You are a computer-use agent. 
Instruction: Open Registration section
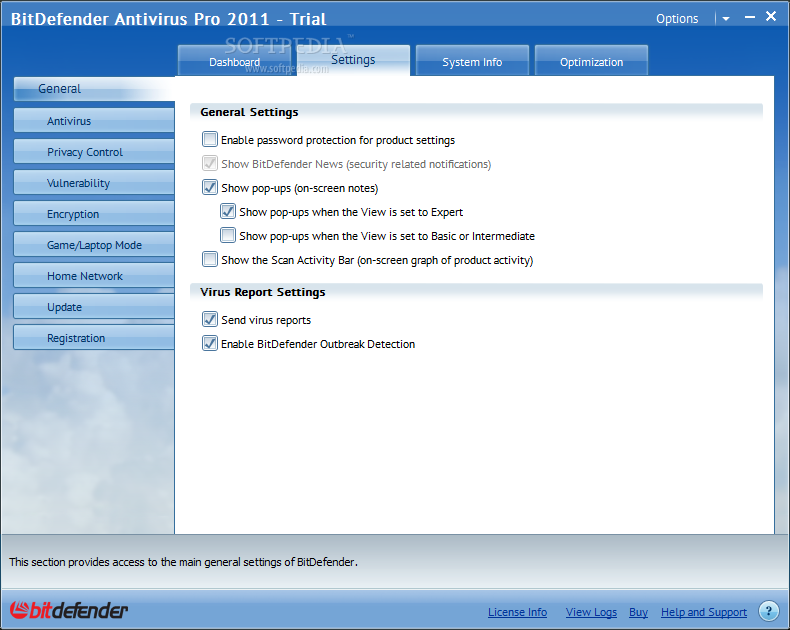[x=94, y=338]
